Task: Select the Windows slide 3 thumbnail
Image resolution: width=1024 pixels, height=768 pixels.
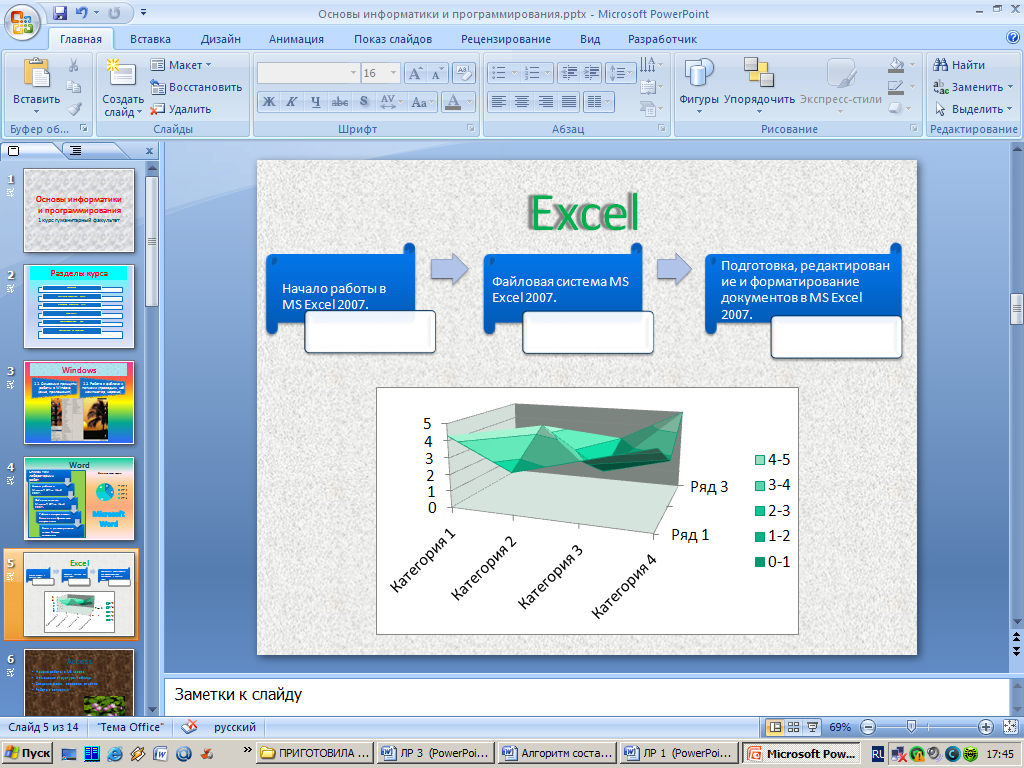Action: click(79, 402)
